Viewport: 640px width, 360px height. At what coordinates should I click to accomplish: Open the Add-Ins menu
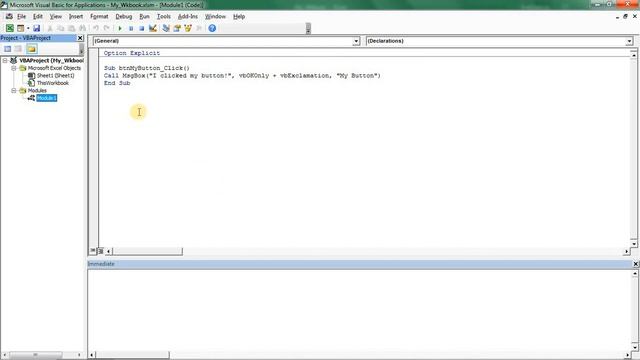tap(188, 17)
